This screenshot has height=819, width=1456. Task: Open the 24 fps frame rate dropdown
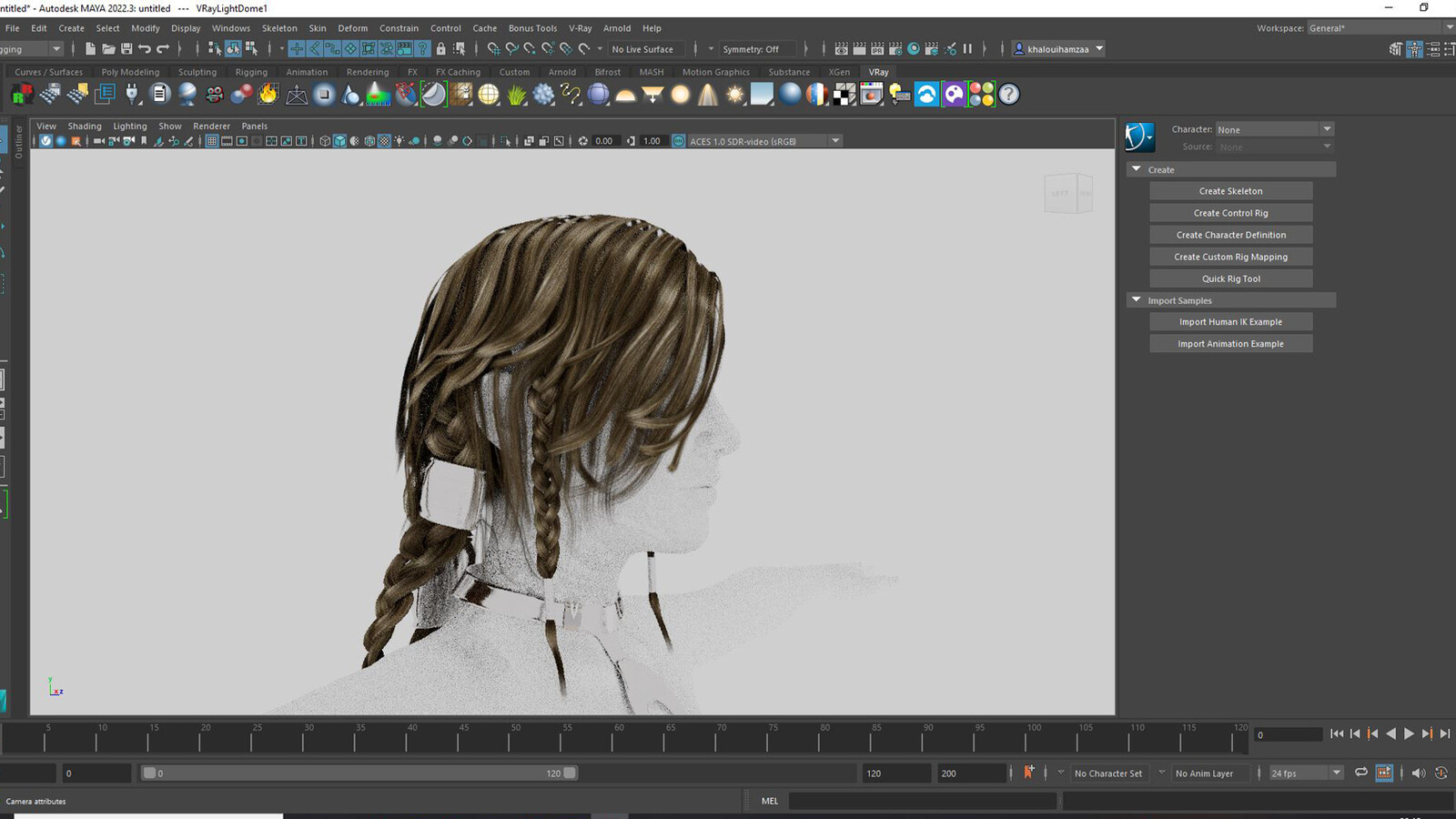point(1306,773)
